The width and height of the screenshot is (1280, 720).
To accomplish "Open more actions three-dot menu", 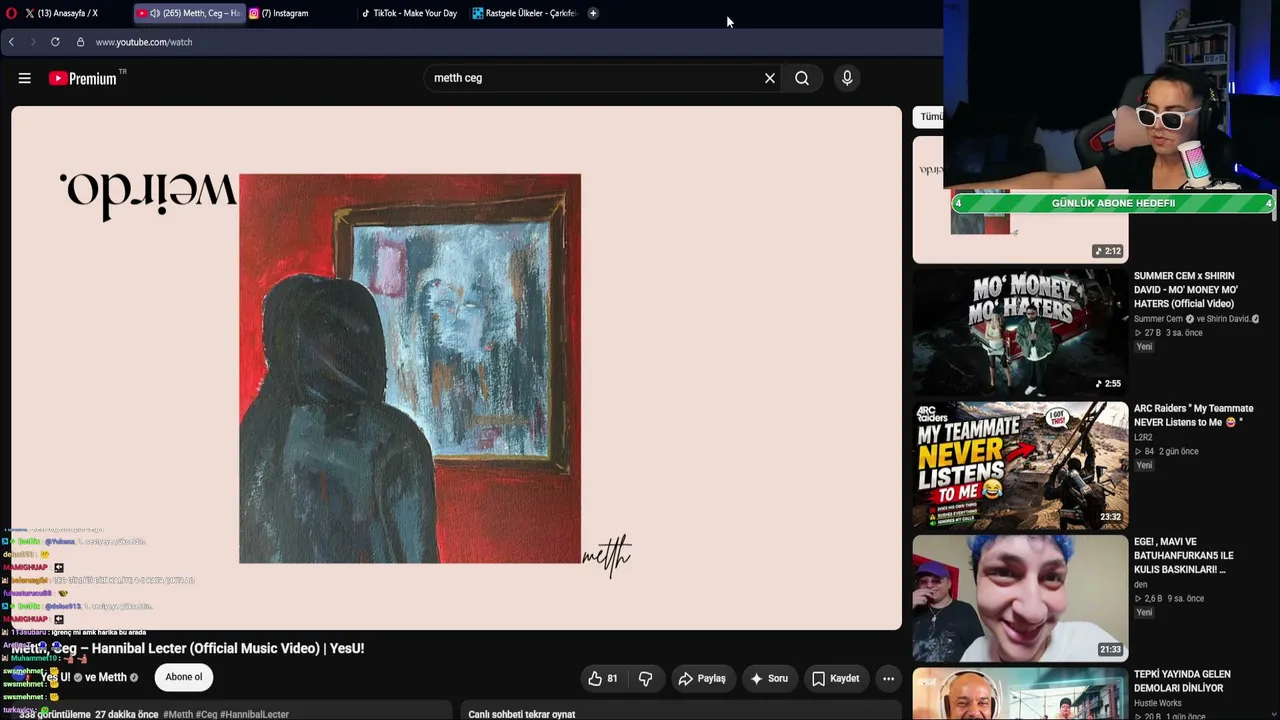I will (888, 678).
